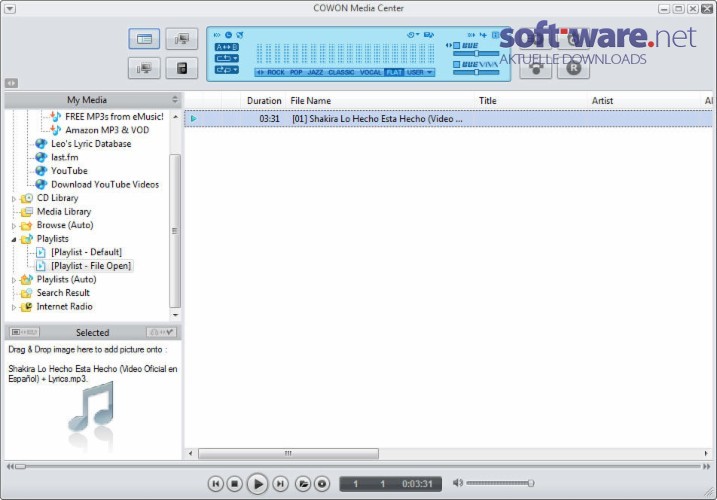Image resolution: width=717 pixels, height=500 pixels.
Task: Select the Shakira Lo Hecho Esta Hecho track row
Action: point(448,119)
